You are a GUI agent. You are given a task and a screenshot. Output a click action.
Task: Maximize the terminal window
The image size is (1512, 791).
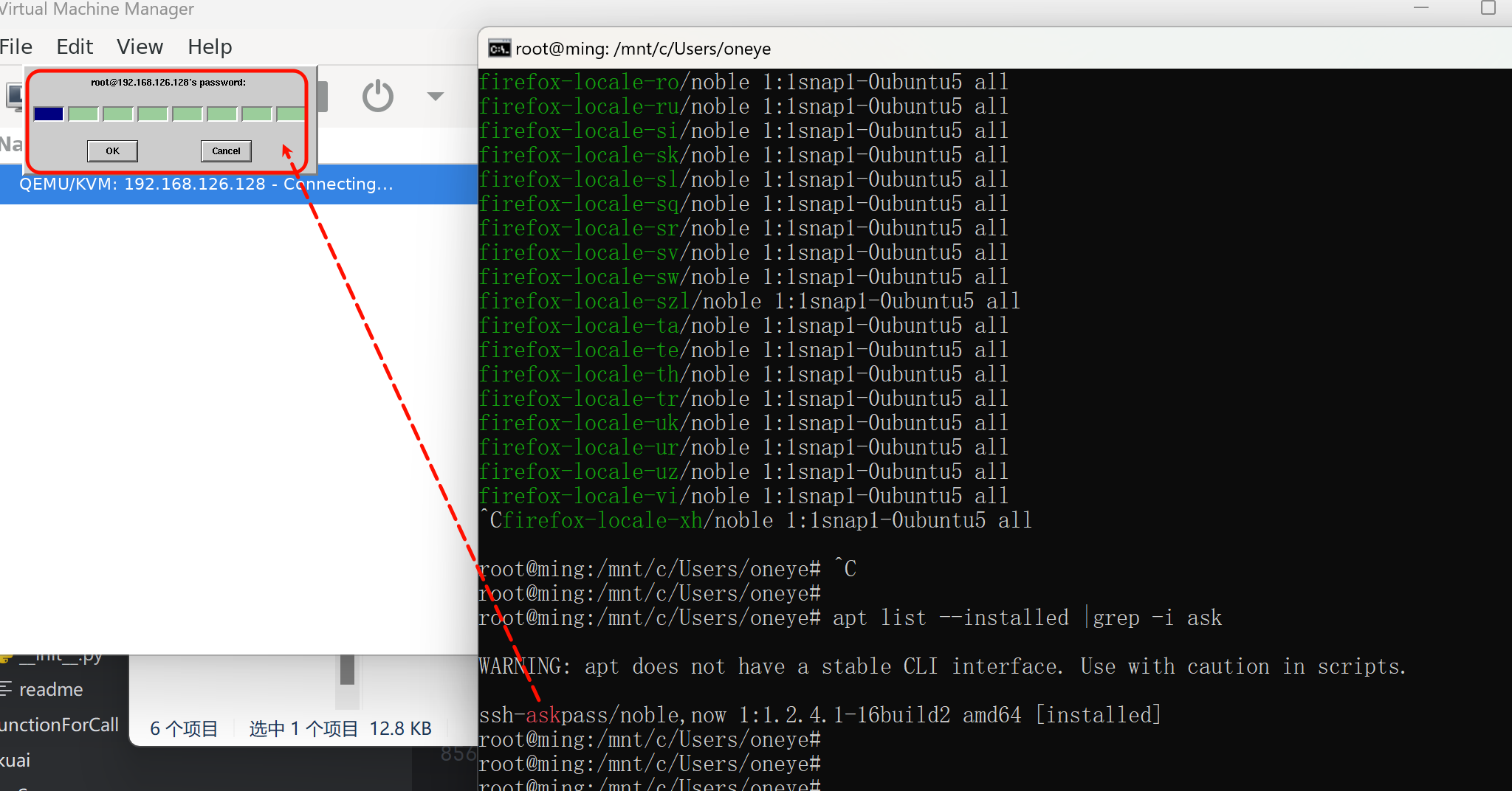tap(1488, 8)
